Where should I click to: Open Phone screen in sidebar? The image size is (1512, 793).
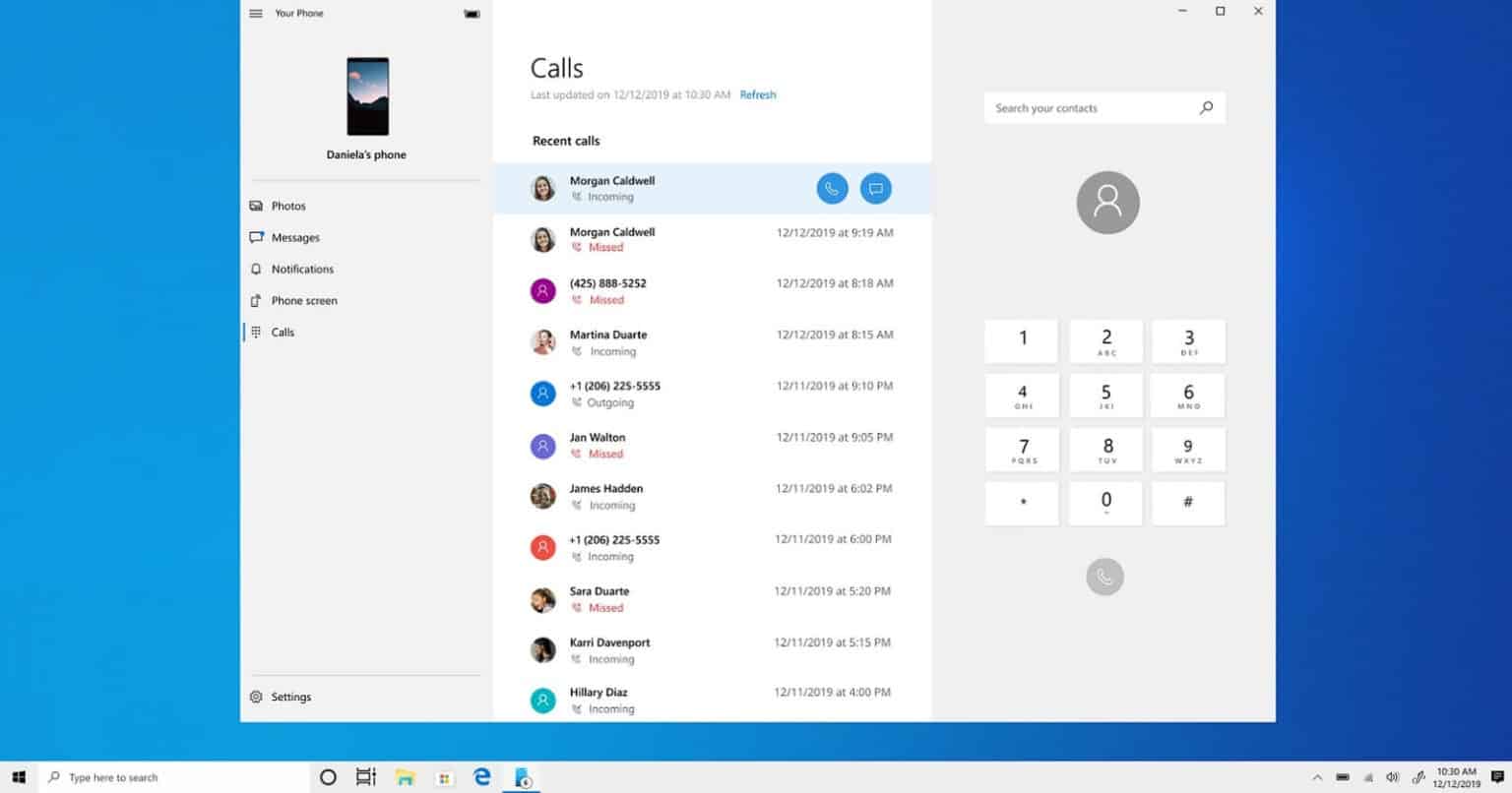click(x=303, y=300)
